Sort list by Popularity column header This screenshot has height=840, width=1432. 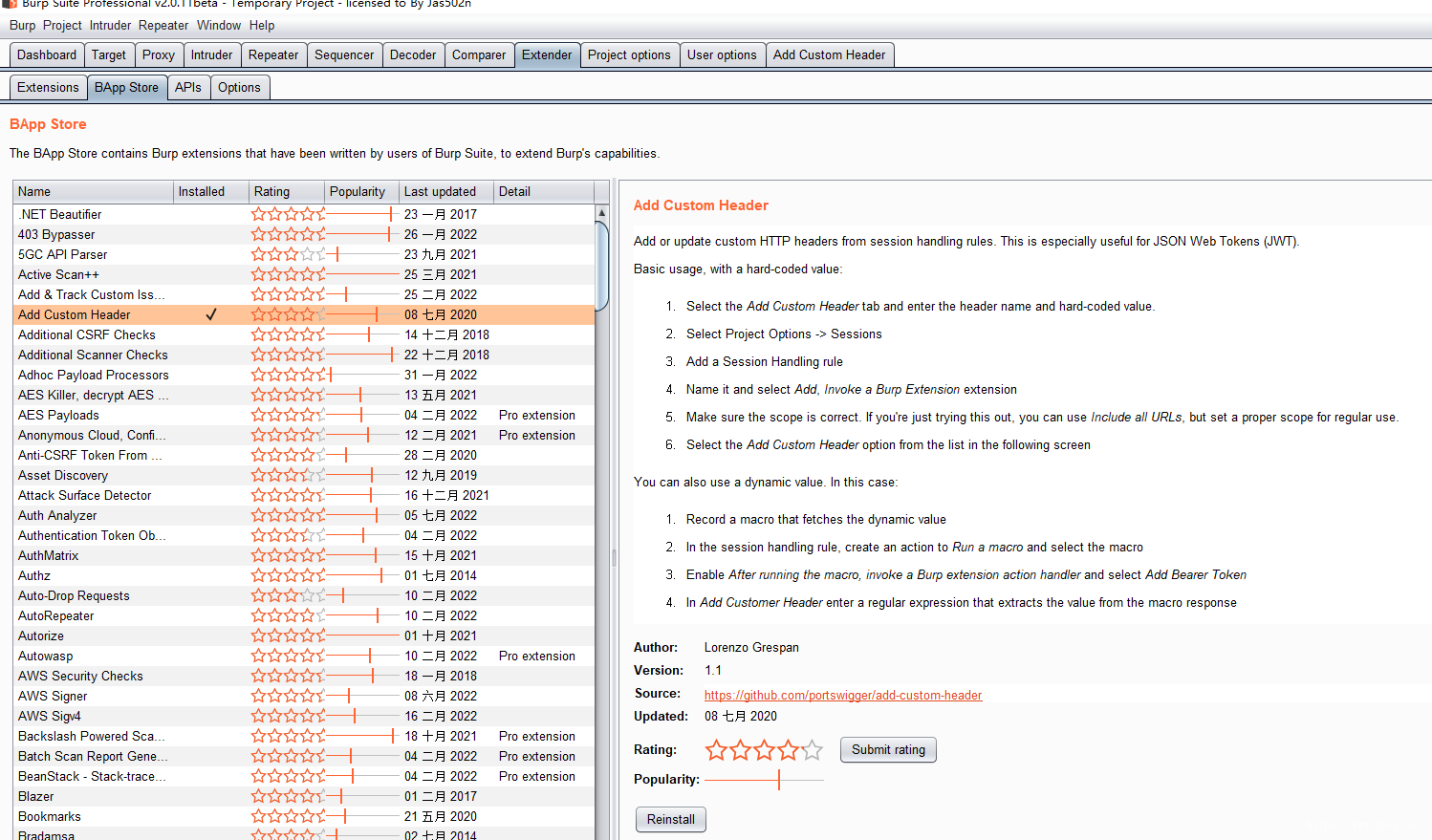point(362,192)
